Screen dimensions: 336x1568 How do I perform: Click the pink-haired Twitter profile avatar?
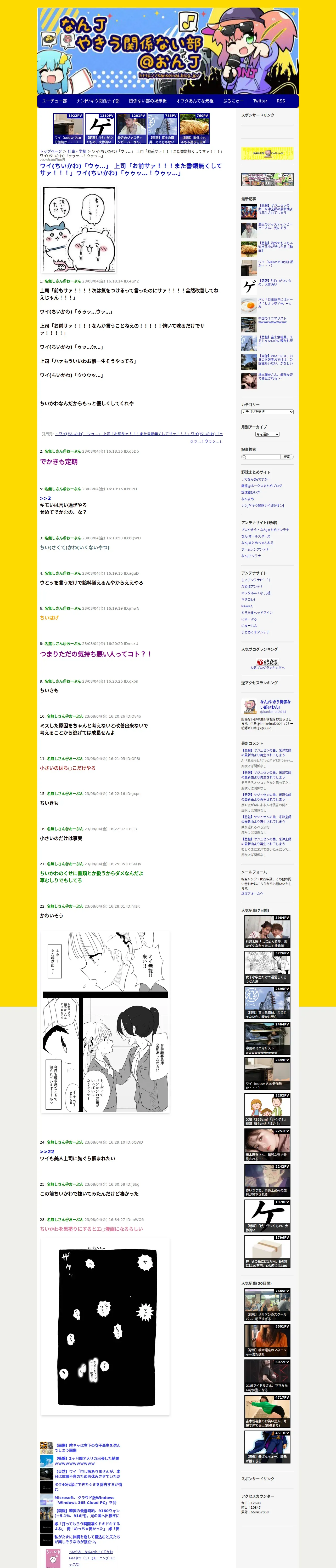click(249, 707)
